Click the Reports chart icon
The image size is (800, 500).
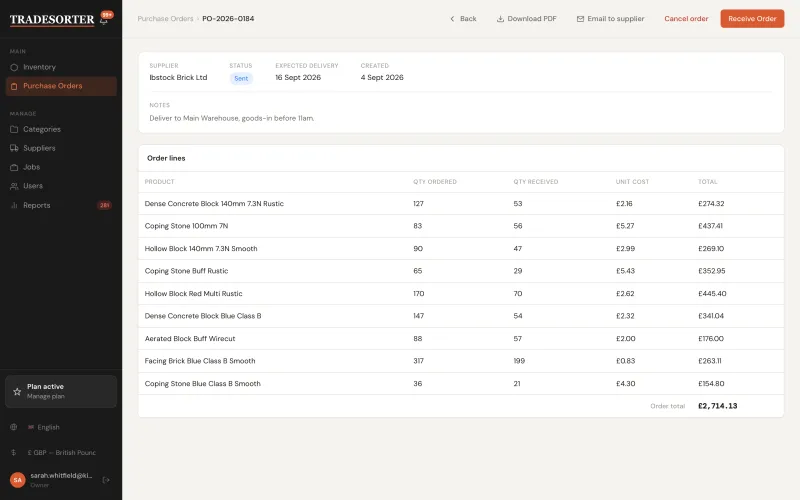point(14,205)
